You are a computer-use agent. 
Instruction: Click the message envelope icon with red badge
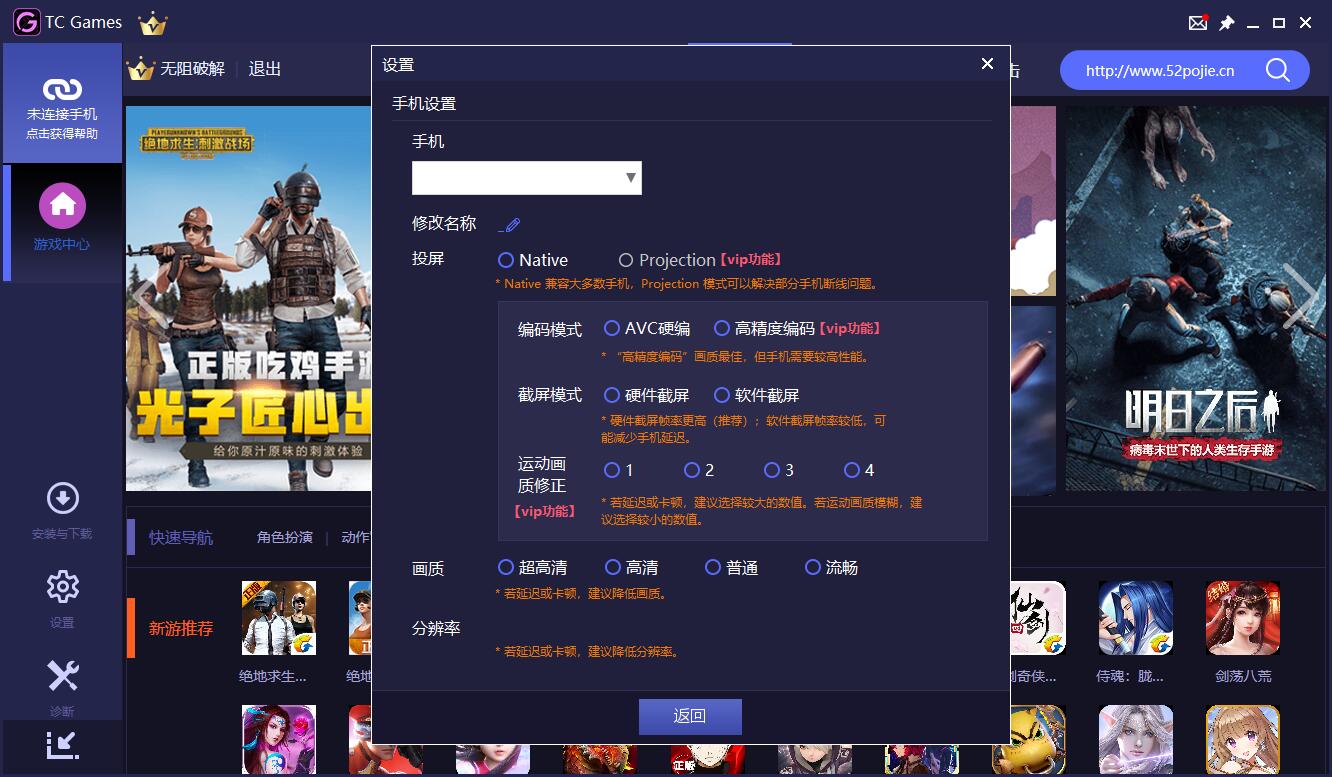(x=1198, y=21)
